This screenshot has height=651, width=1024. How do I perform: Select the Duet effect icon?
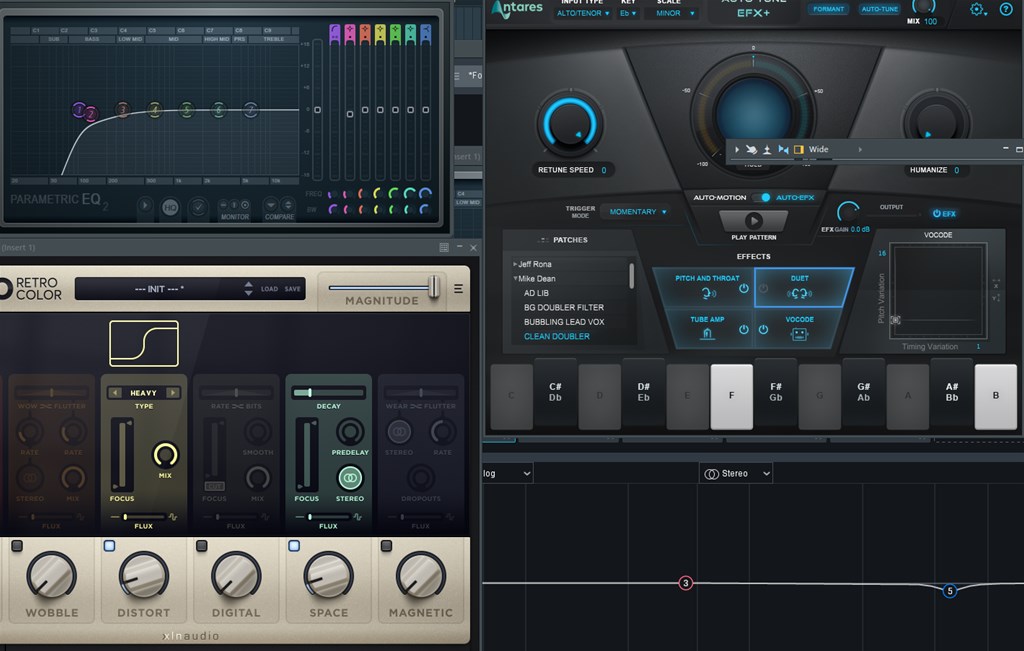(x=799, y=293)
